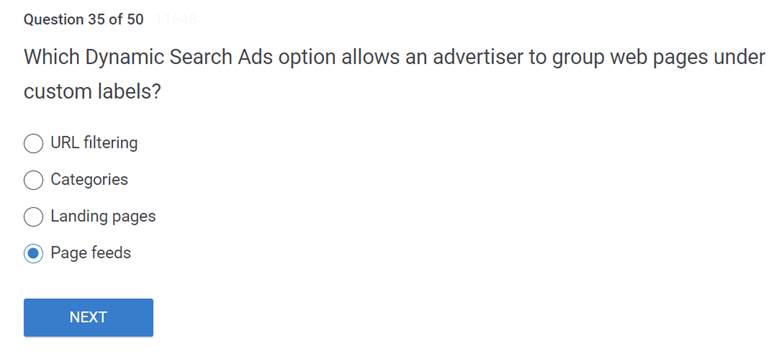The width and height of the screenshot is (774, 364).
Task: Click the "Page feeds" answer label
Action: [x=91, y=253]
